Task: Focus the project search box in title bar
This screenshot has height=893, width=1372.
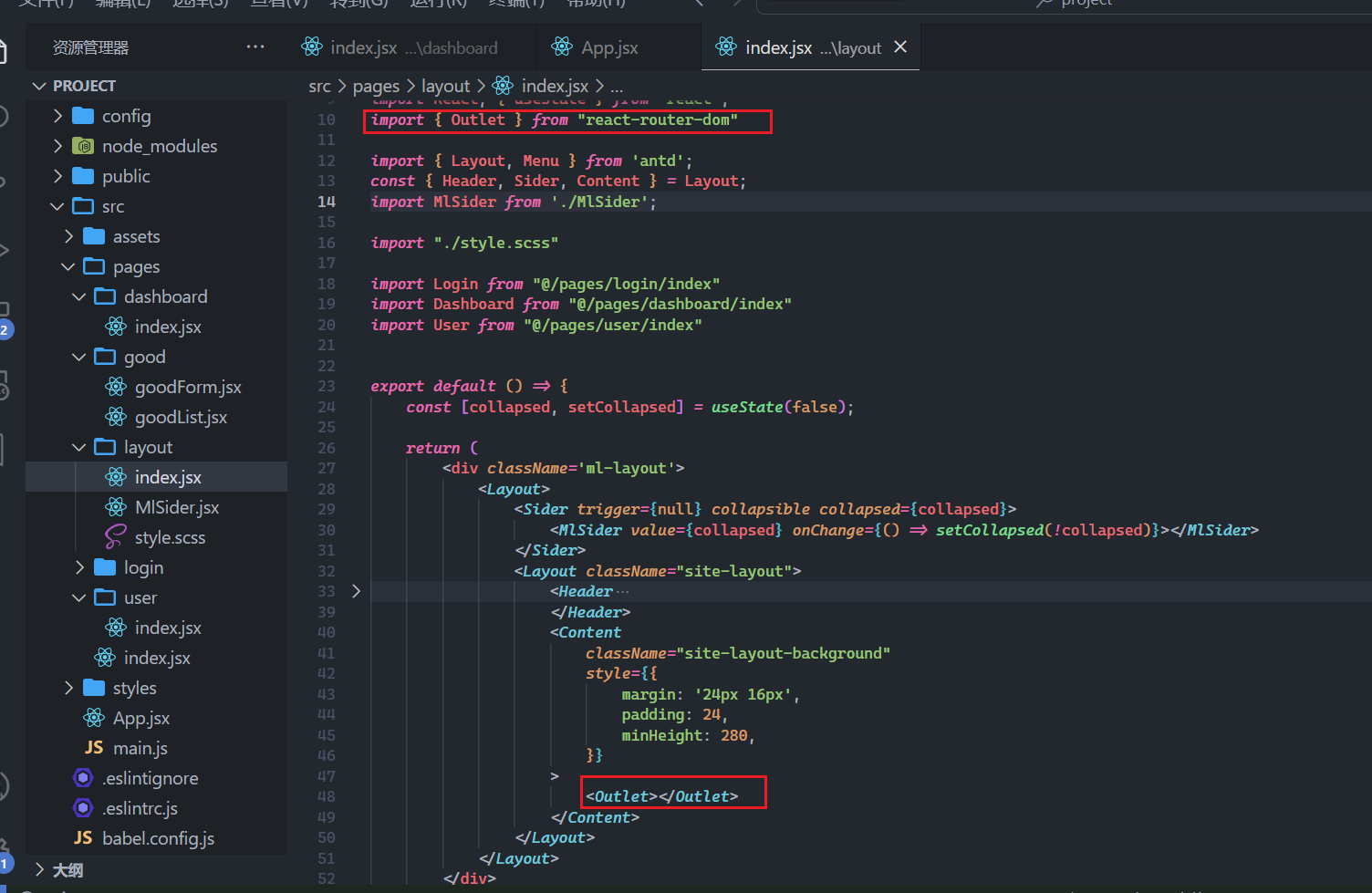Action: 1065,5
